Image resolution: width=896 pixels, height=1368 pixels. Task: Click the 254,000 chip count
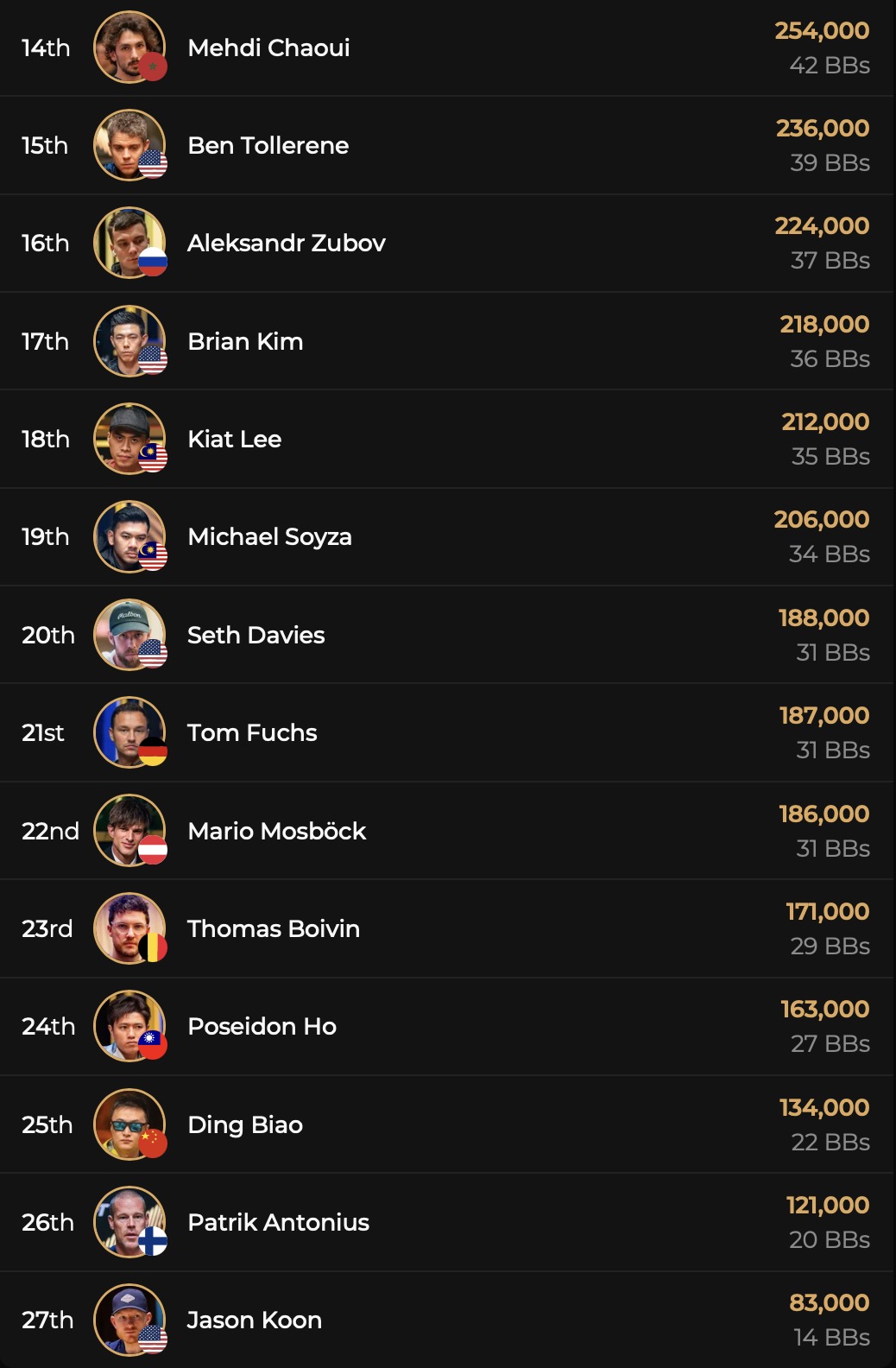[x=822, y=30]
